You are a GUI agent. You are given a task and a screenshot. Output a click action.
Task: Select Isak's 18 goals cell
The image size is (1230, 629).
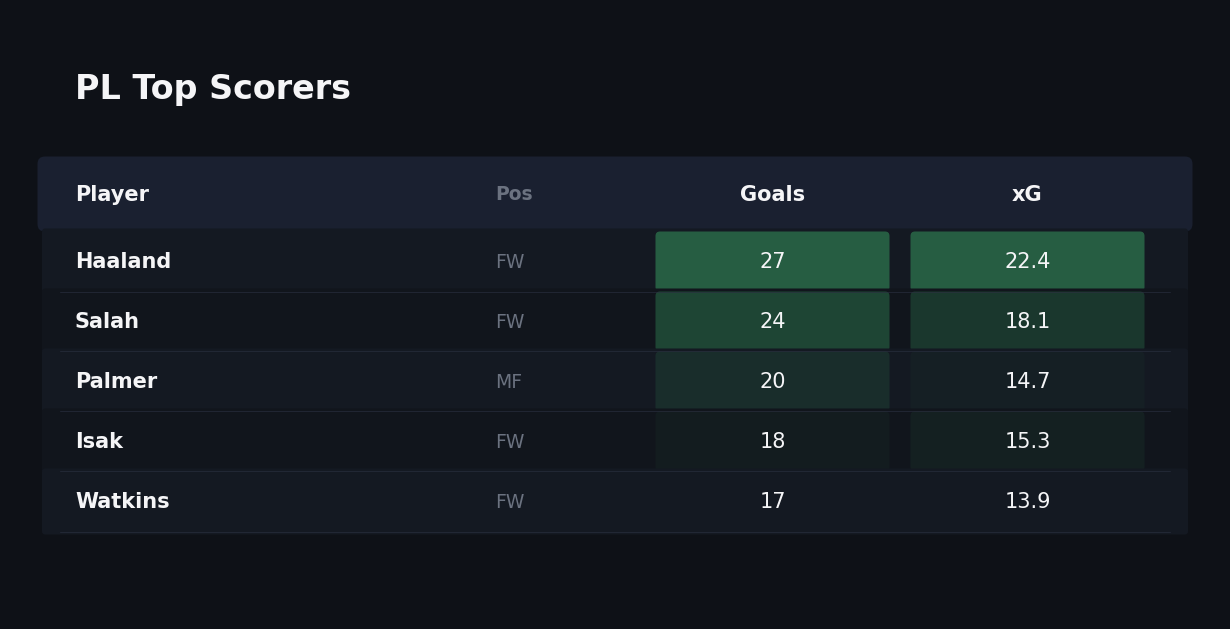tap(772, 441)
